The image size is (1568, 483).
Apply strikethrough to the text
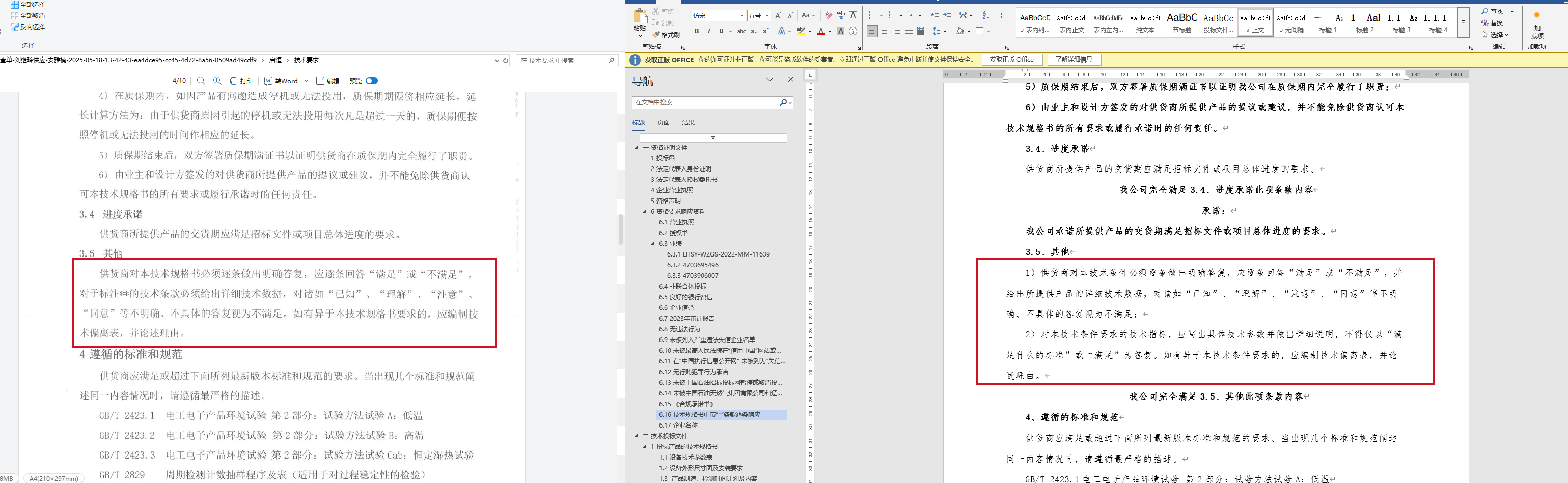pyautogui.click(x=741, y=31)
